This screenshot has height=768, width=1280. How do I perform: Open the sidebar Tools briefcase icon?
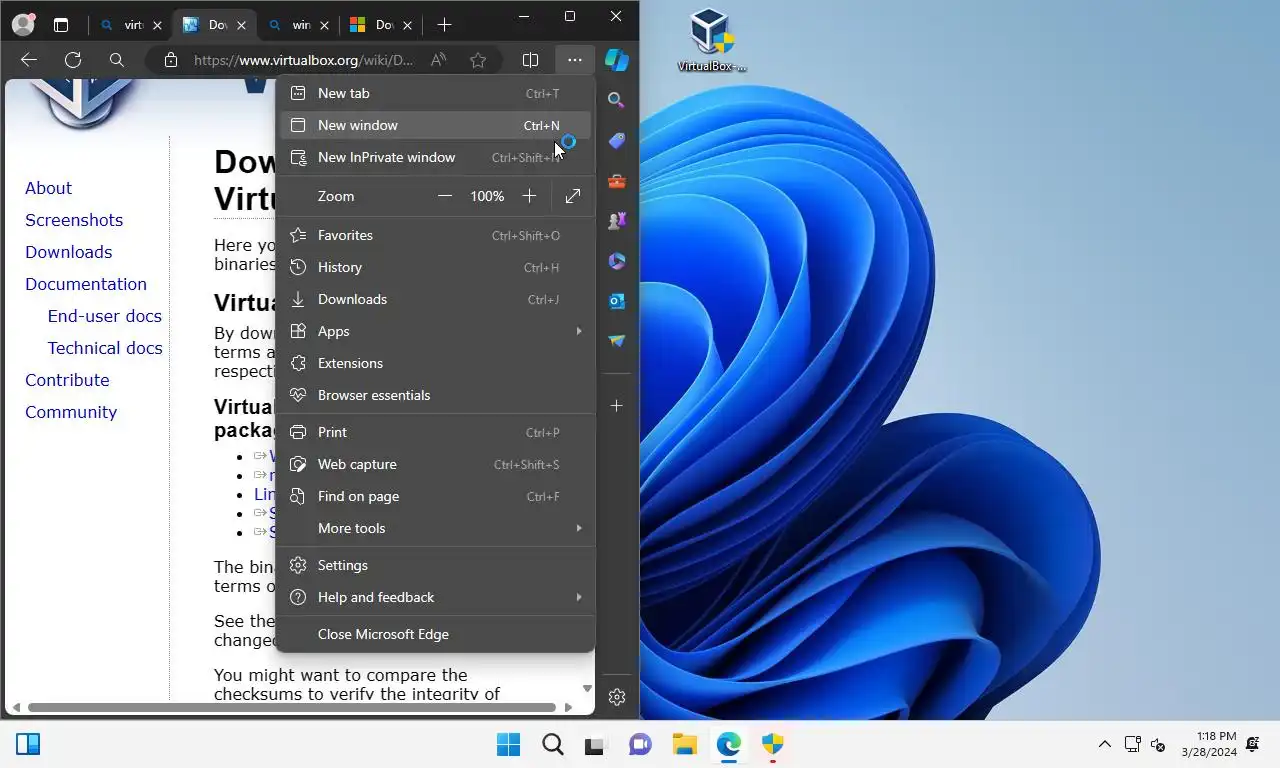pos(617,181)
